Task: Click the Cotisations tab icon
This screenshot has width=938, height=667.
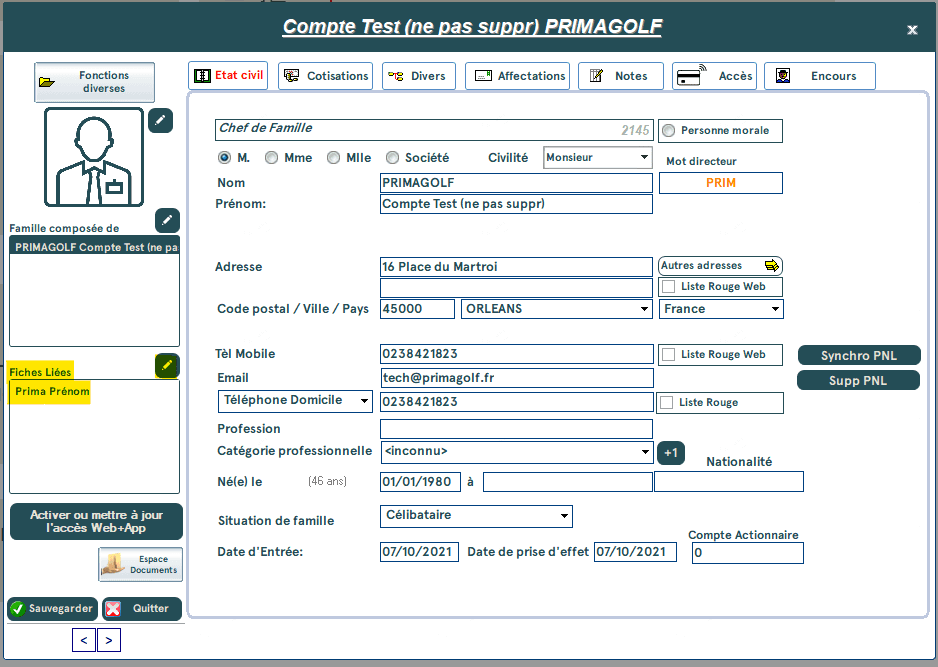Action: pos(291,76)
